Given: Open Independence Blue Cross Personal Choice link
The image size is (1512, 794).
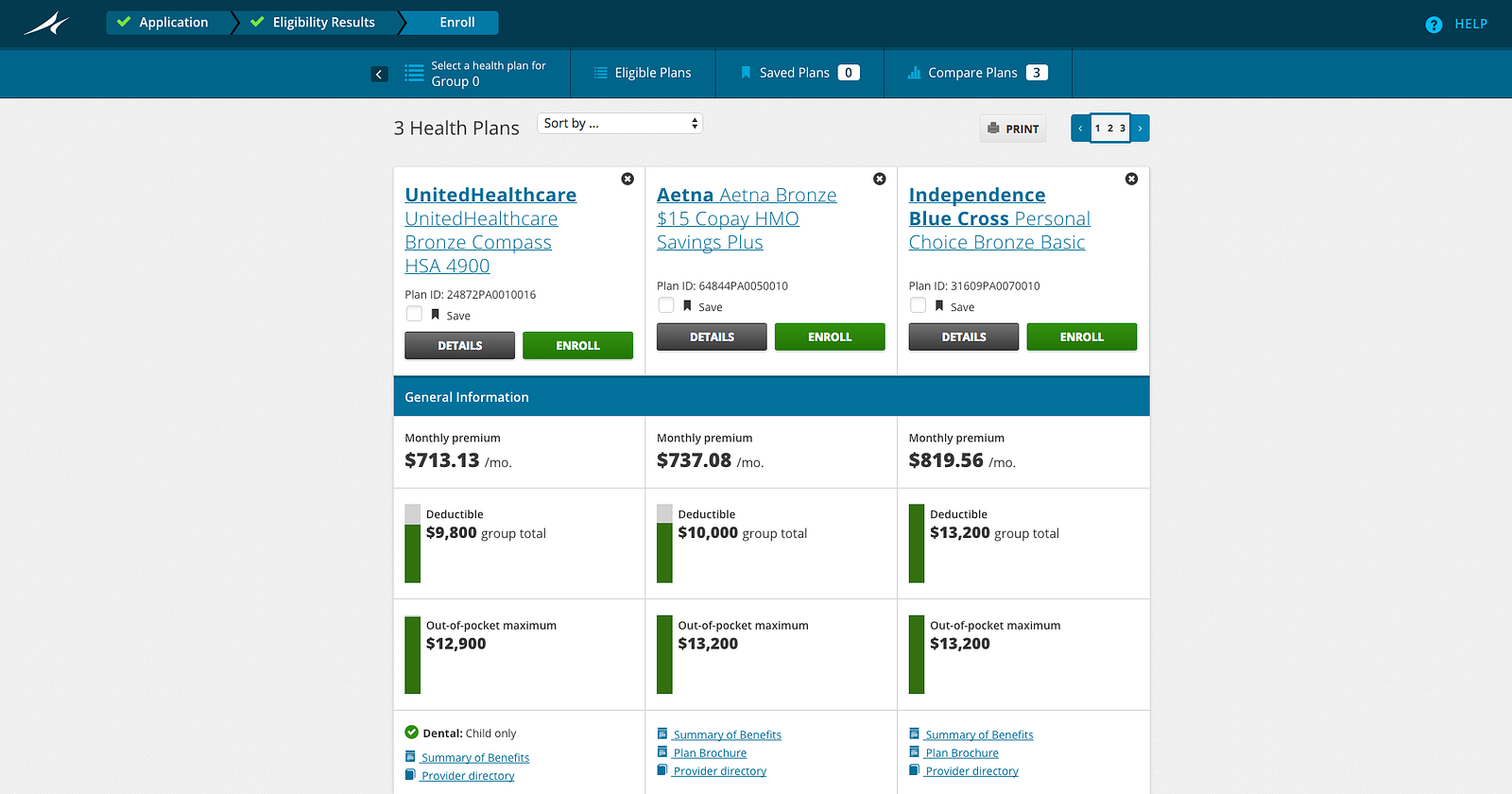Looking at the screenshot, I should pos(1000,218).
